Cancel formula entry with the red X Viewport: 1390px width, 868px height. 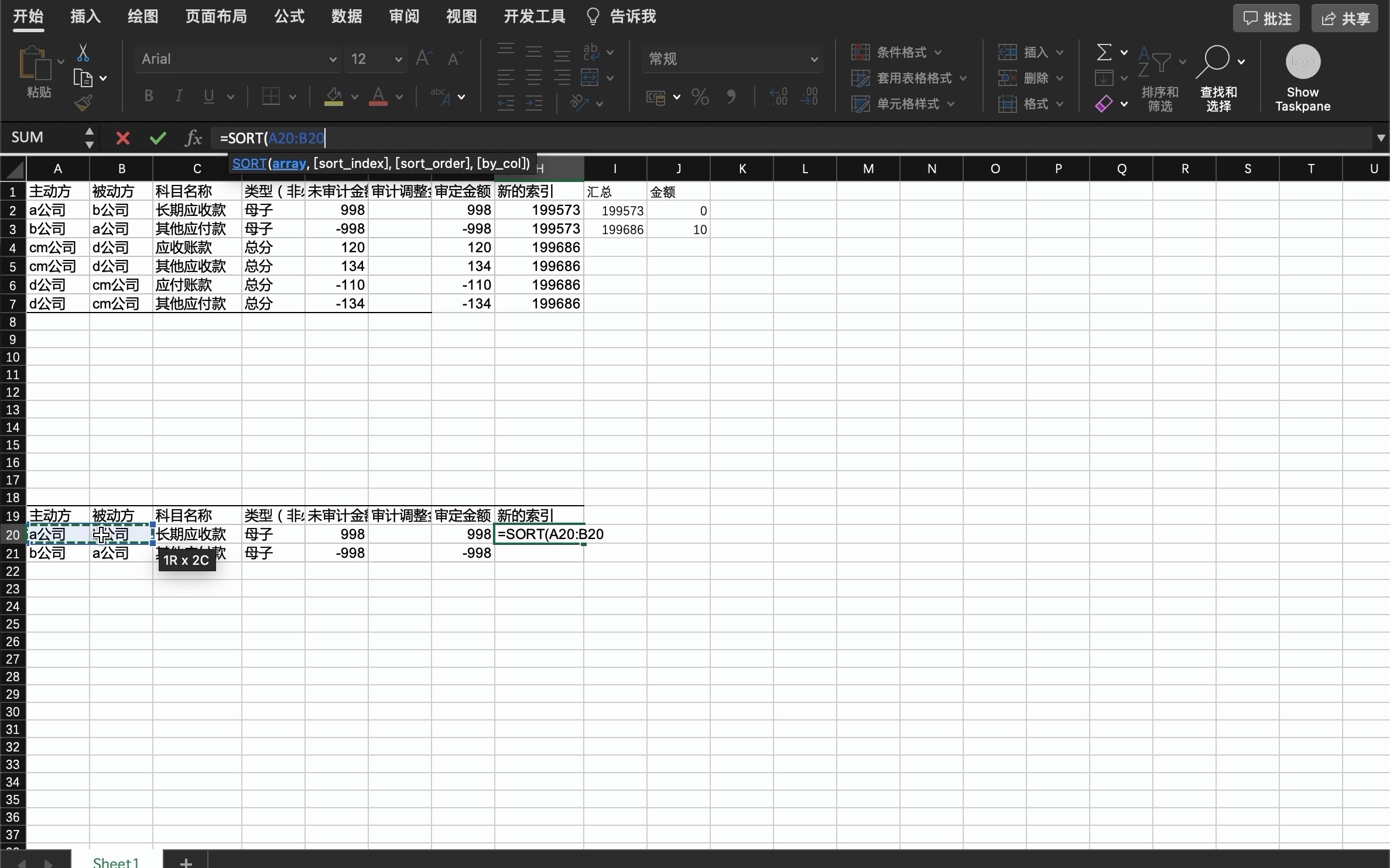(122, 138)
